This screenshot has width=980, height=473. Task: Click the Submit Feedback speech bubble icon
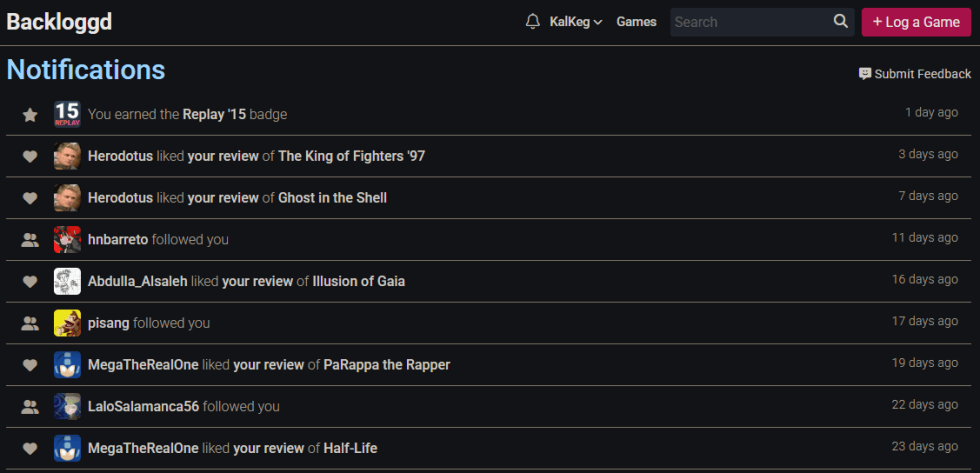865,74
